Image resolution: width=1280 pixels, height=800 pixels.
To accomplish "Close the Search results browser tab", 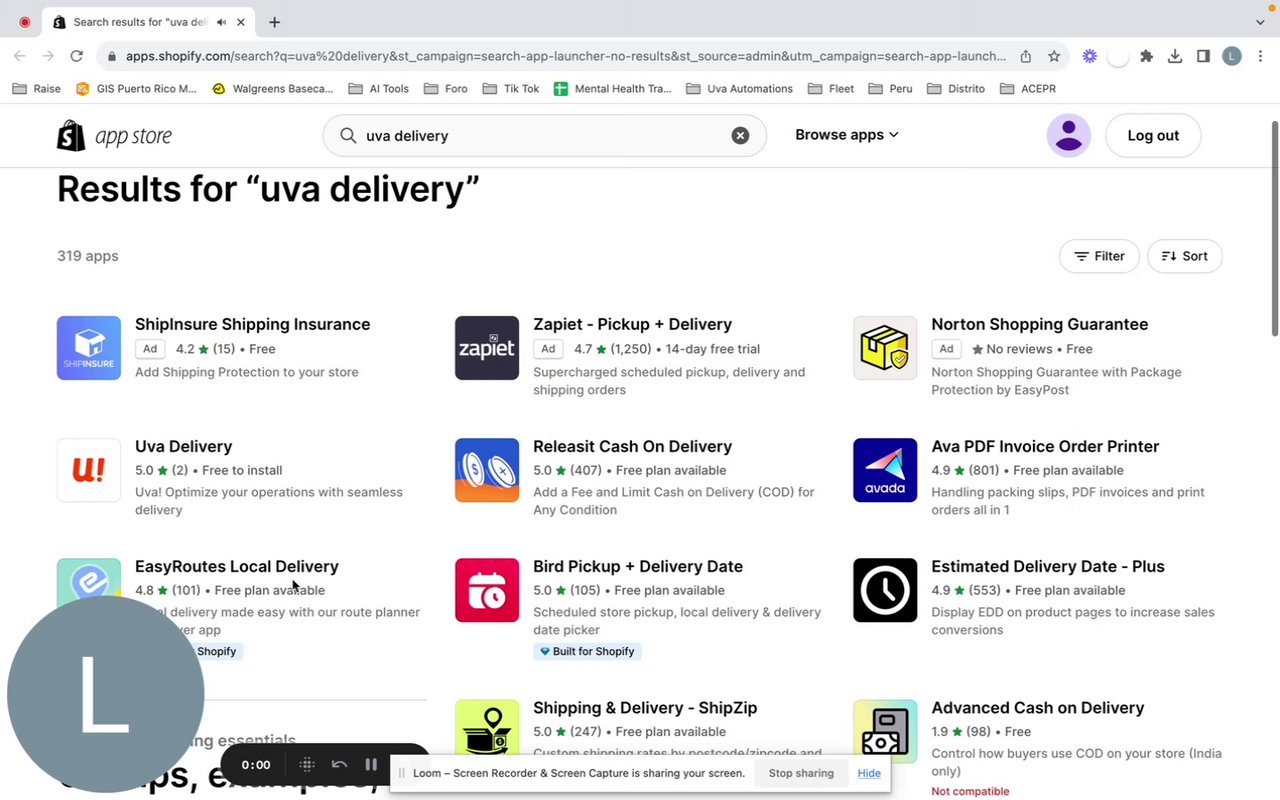I will point(241,22).
